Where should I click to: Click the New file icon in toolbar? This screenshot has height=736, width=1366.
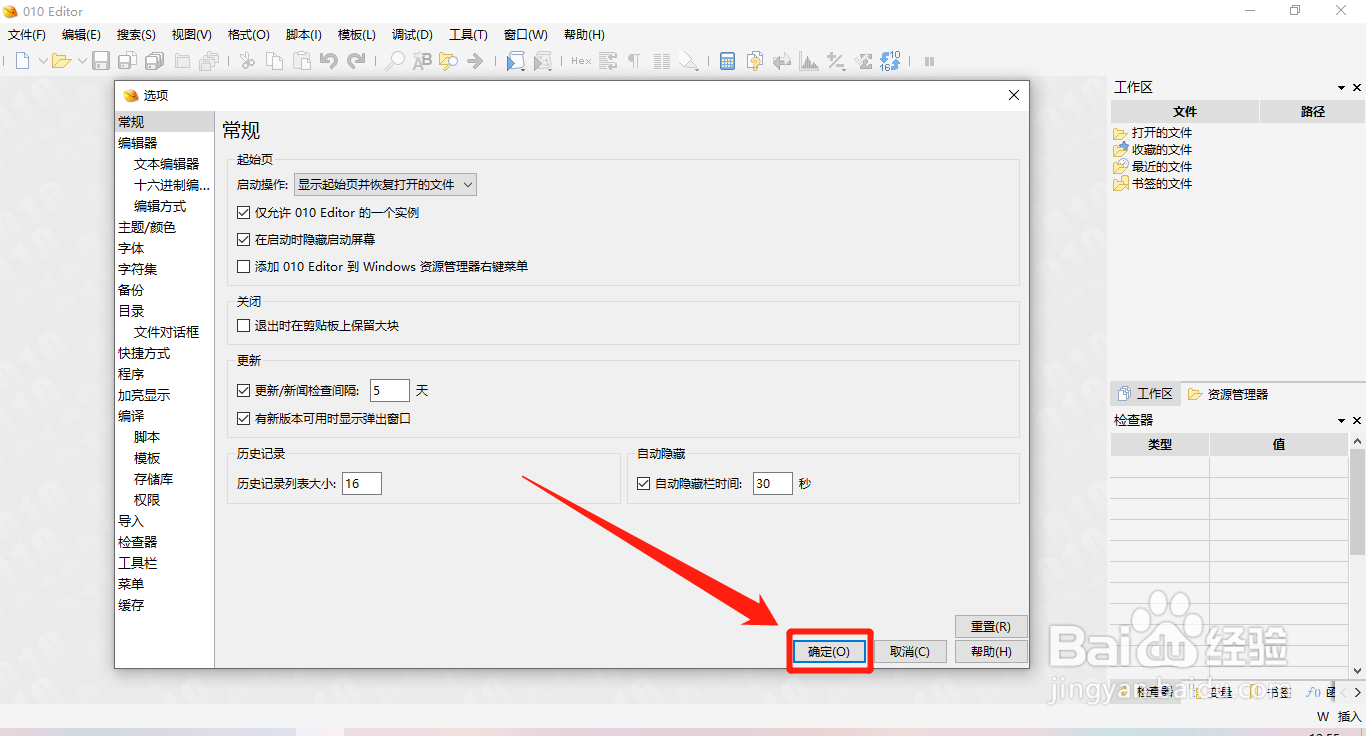tap(23, 61)
